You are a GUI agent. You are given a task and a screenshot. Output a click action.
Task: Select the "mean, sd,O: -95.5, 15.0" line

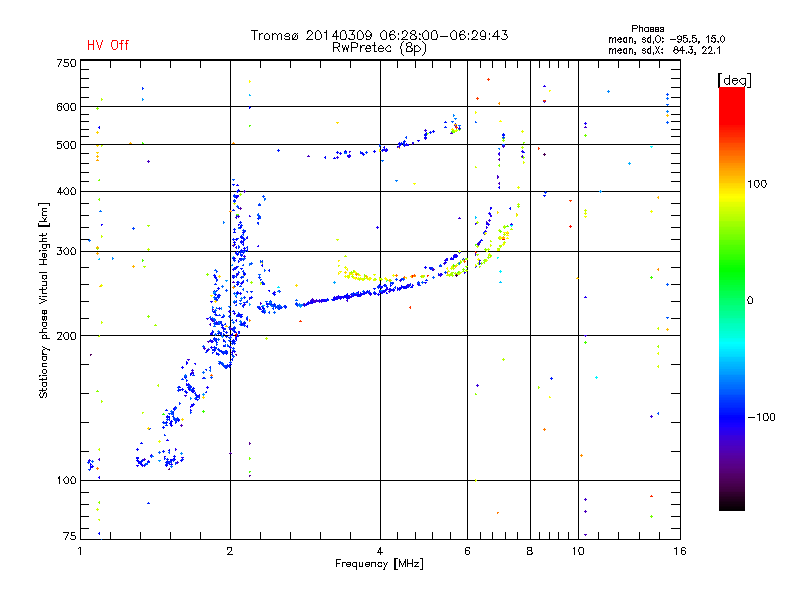(x=666, y=39)
